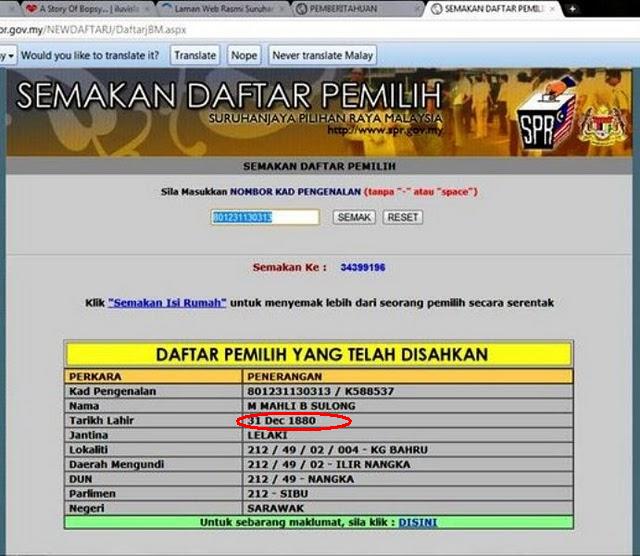Viewport: 640px width, 556px height.
Task: Click the grey SEMAKAN DAFTAR PEMILIH section heading
Action: click(319, 166)
